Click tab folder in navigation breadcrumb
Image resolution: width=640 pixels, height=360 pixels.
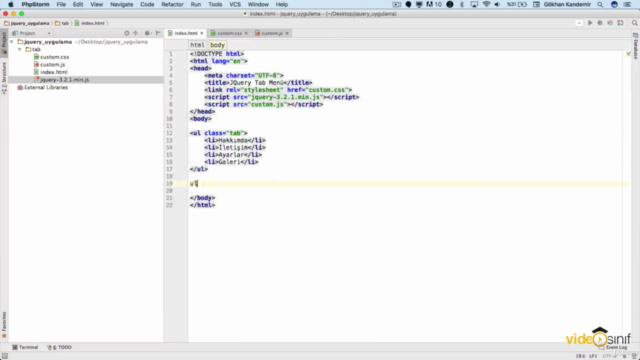[62, 23]
